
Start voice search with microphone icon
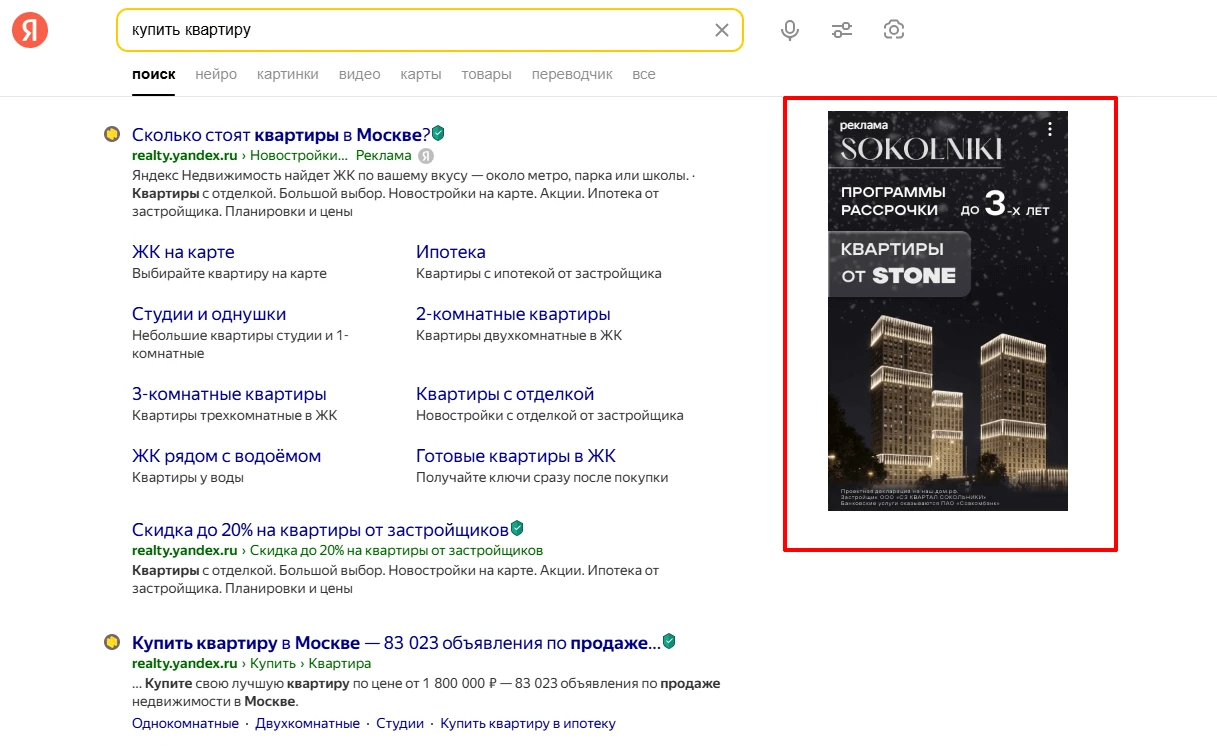pyautogui.click(x=790, y=30)
